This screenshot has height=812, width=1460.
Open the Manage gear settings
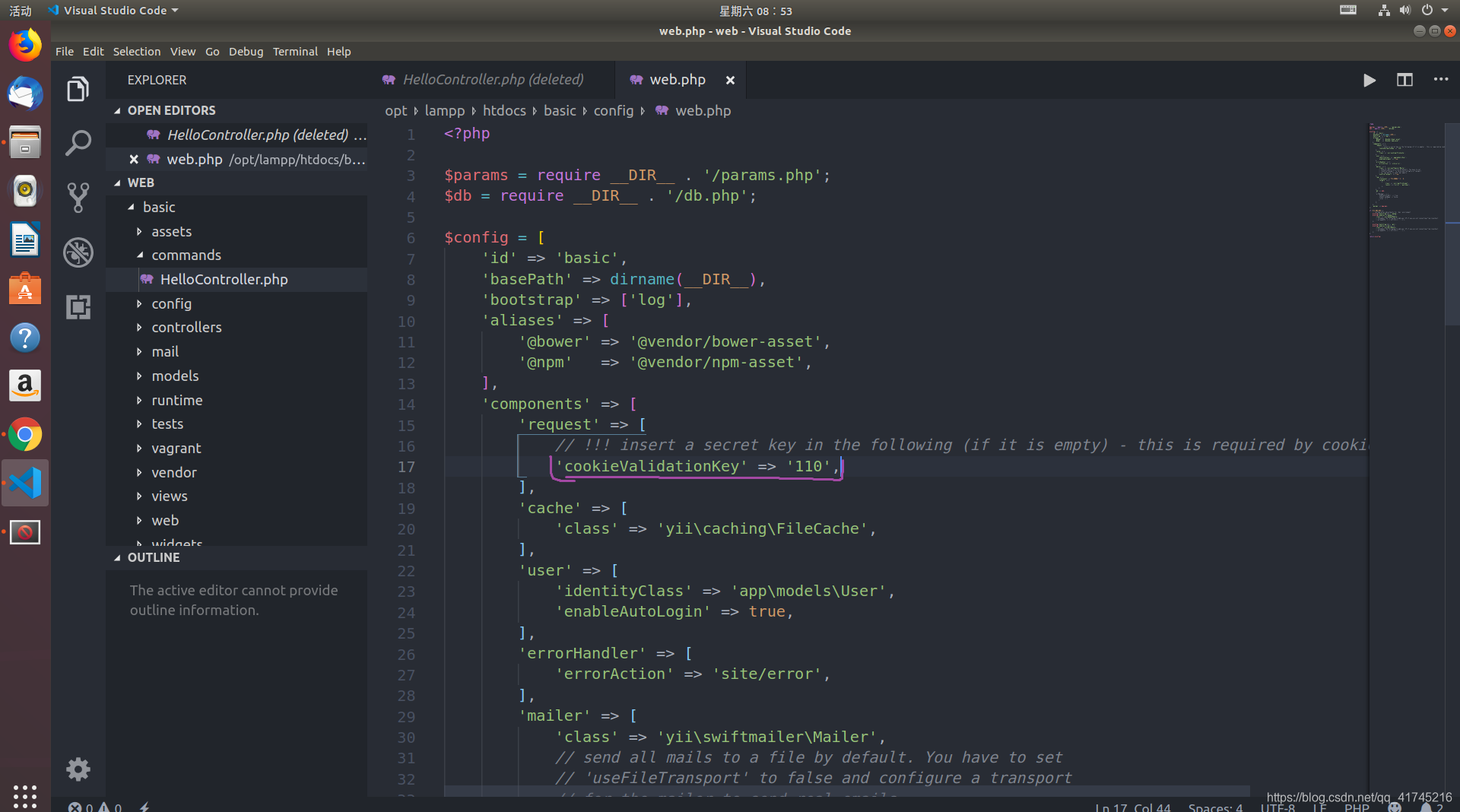tap(78, 769)
